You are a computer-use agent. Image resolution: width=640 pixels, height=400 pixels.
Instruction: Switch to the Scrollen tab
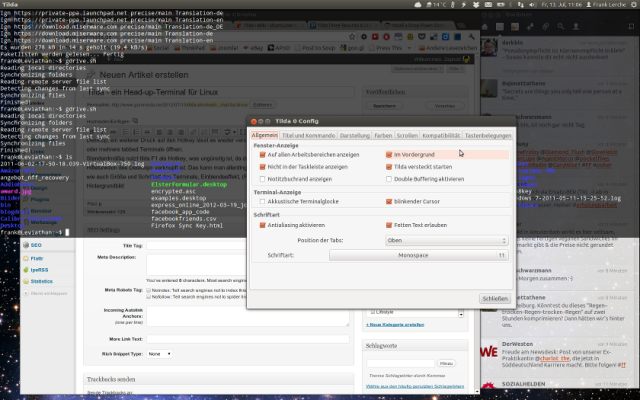pos(407,136)
